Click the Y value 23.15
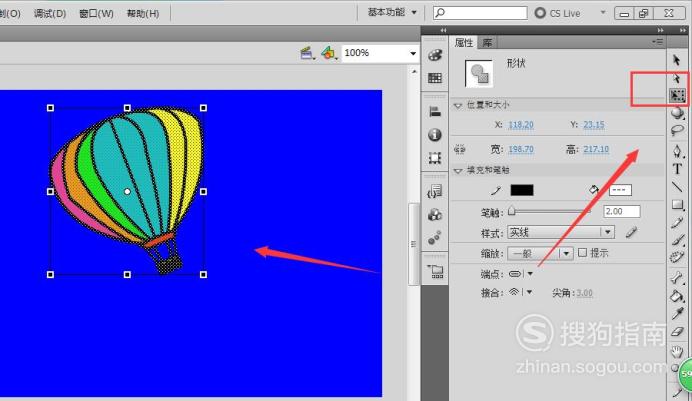Viewport: 692px width, 401px height. (x=594, y=125)
